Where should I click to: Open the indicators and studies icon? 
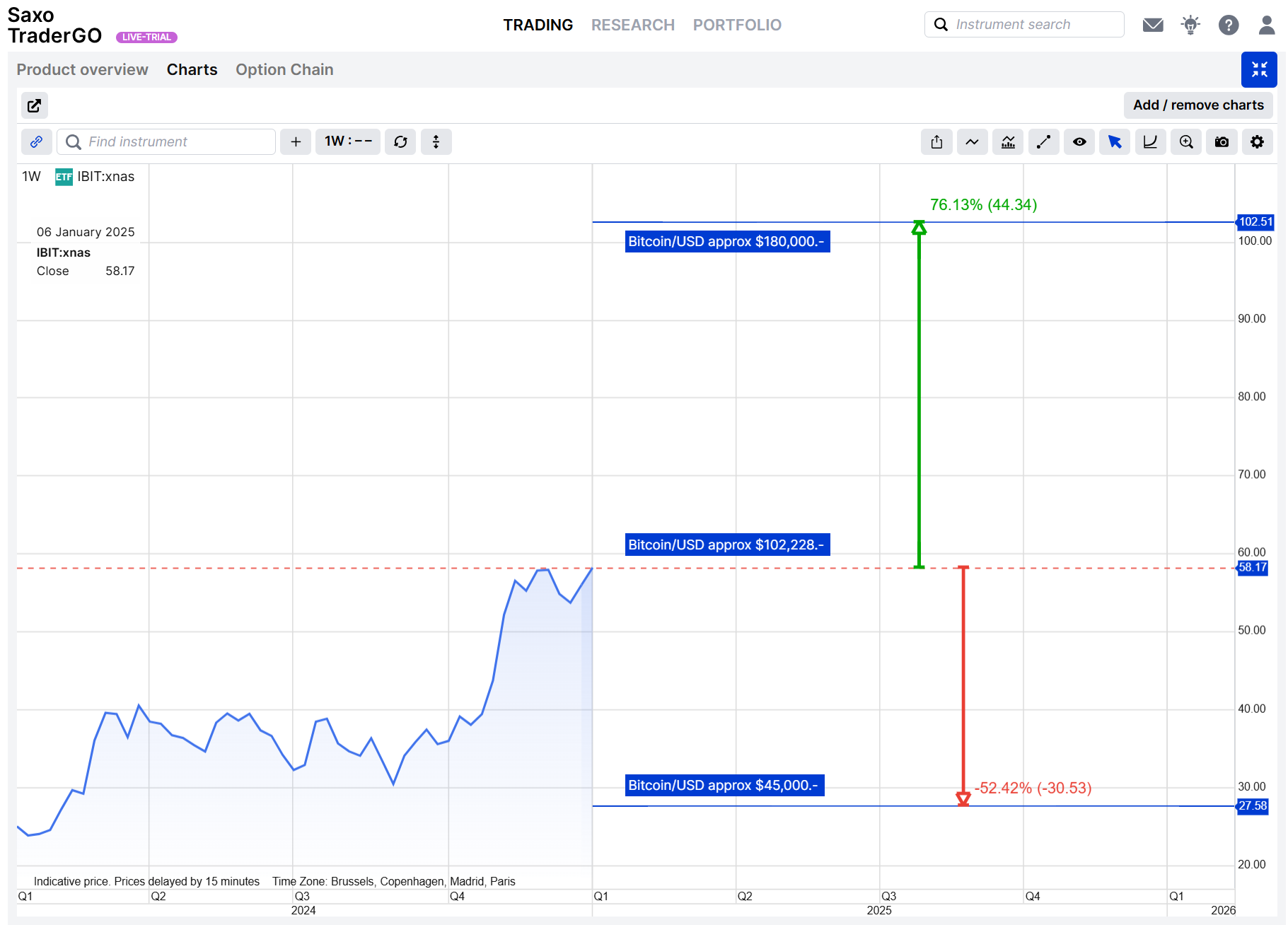[x=1008, y=142]
